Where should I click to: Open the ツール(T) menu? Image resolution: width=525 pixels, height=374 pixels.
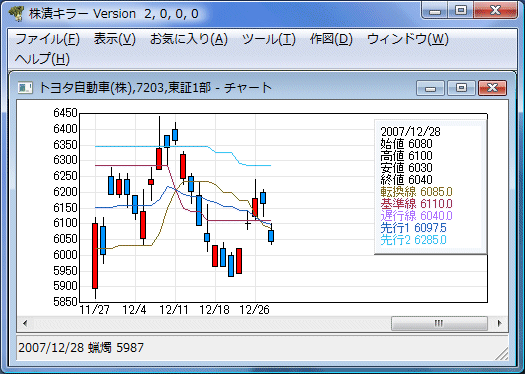coord(269,39)
